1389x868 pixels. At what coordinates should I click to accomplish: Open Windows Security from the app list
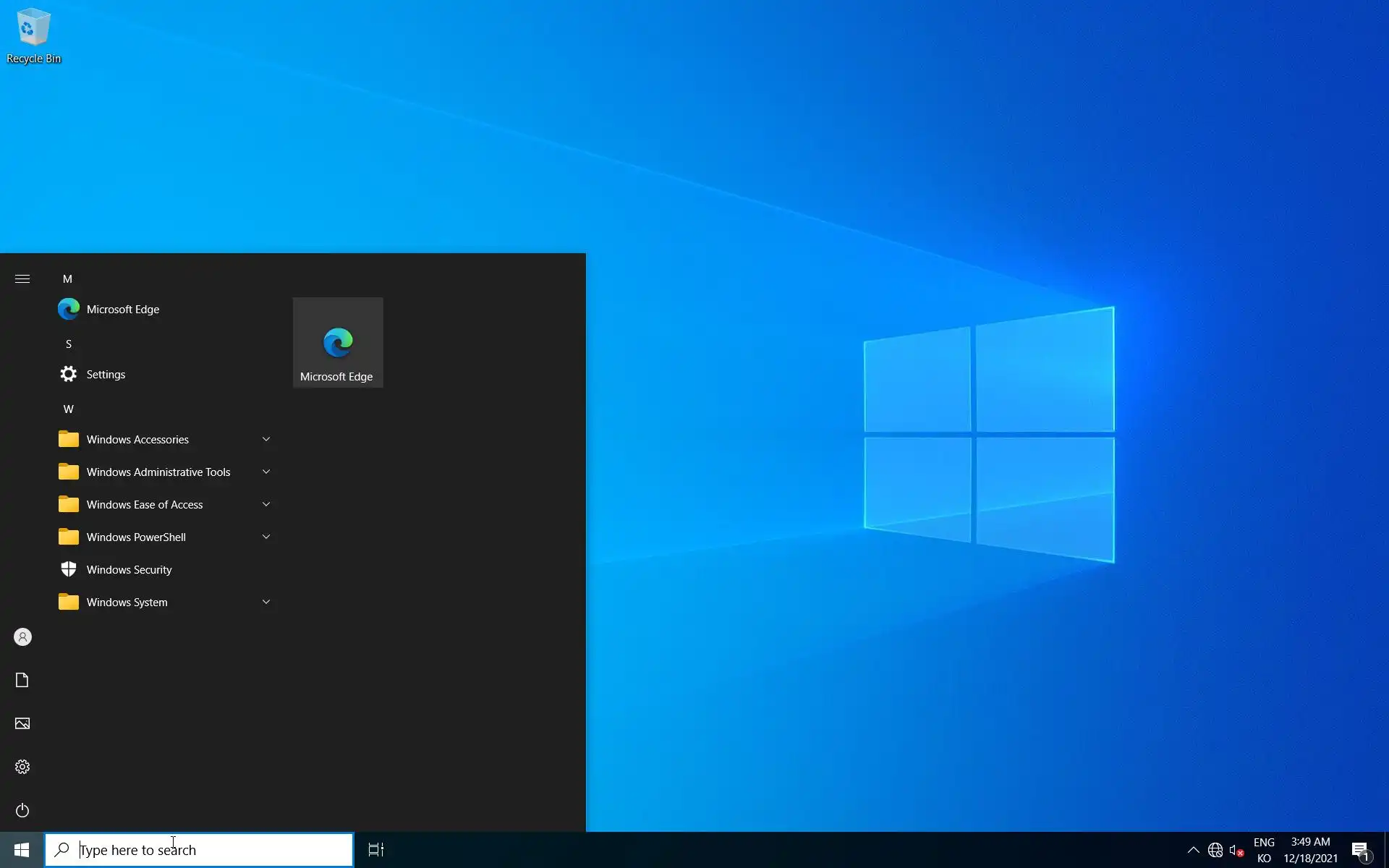pos(129,570)
